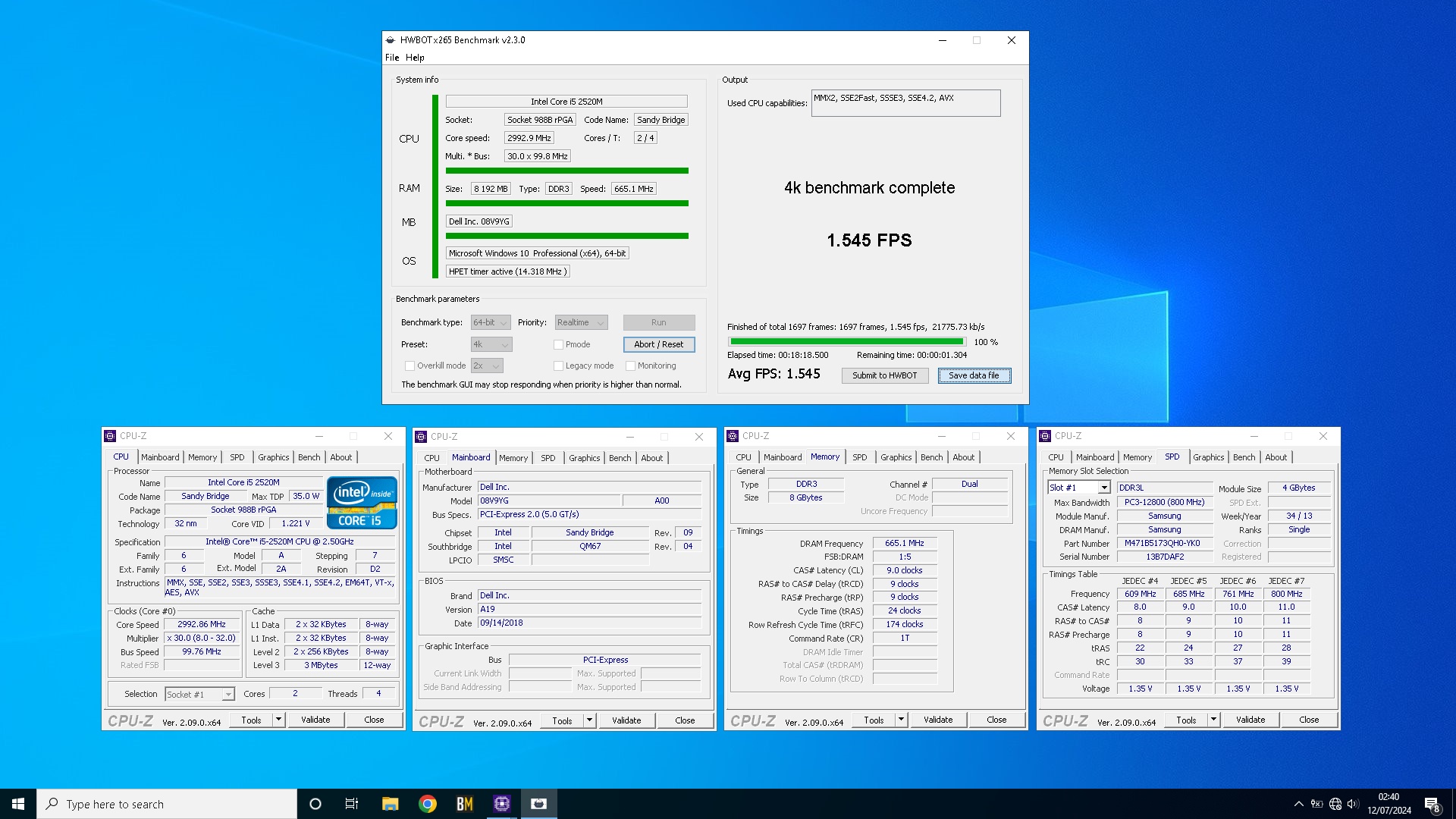Expand Tools arrow in SPD window
Screen dimensions: 1456x819
click(1214, 720)
